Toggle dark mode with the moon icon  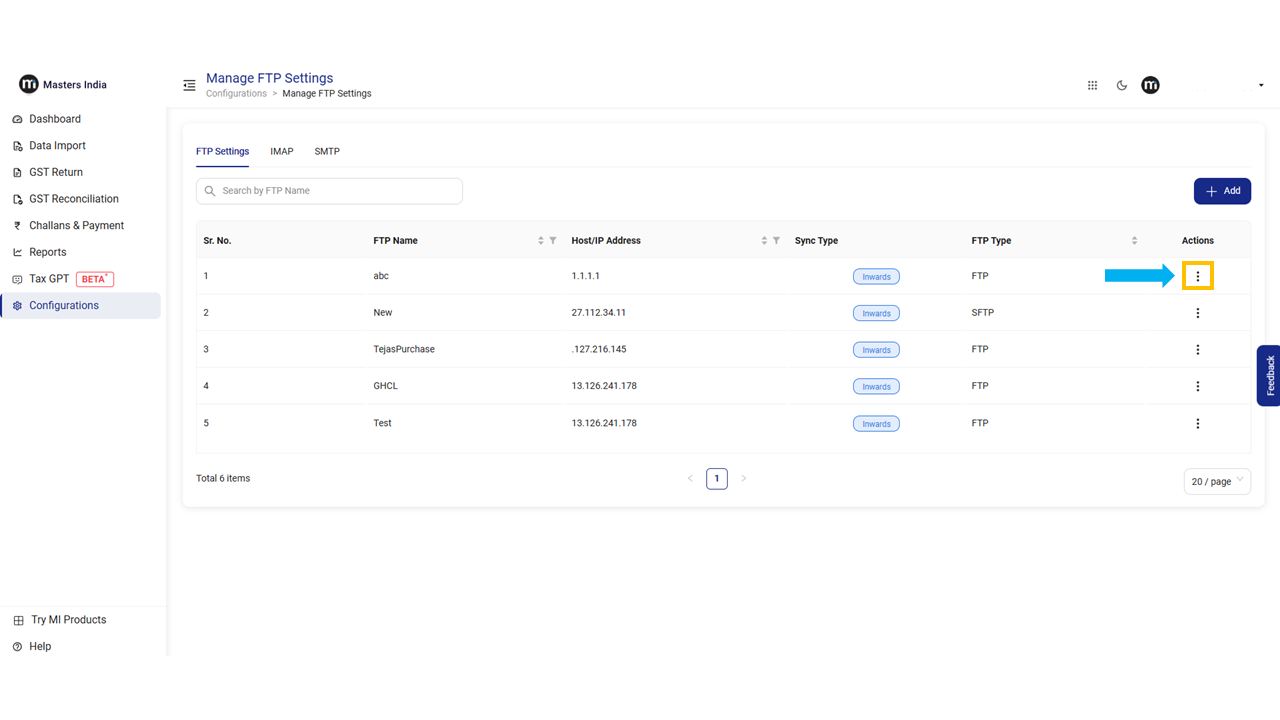pos(1122,86)
